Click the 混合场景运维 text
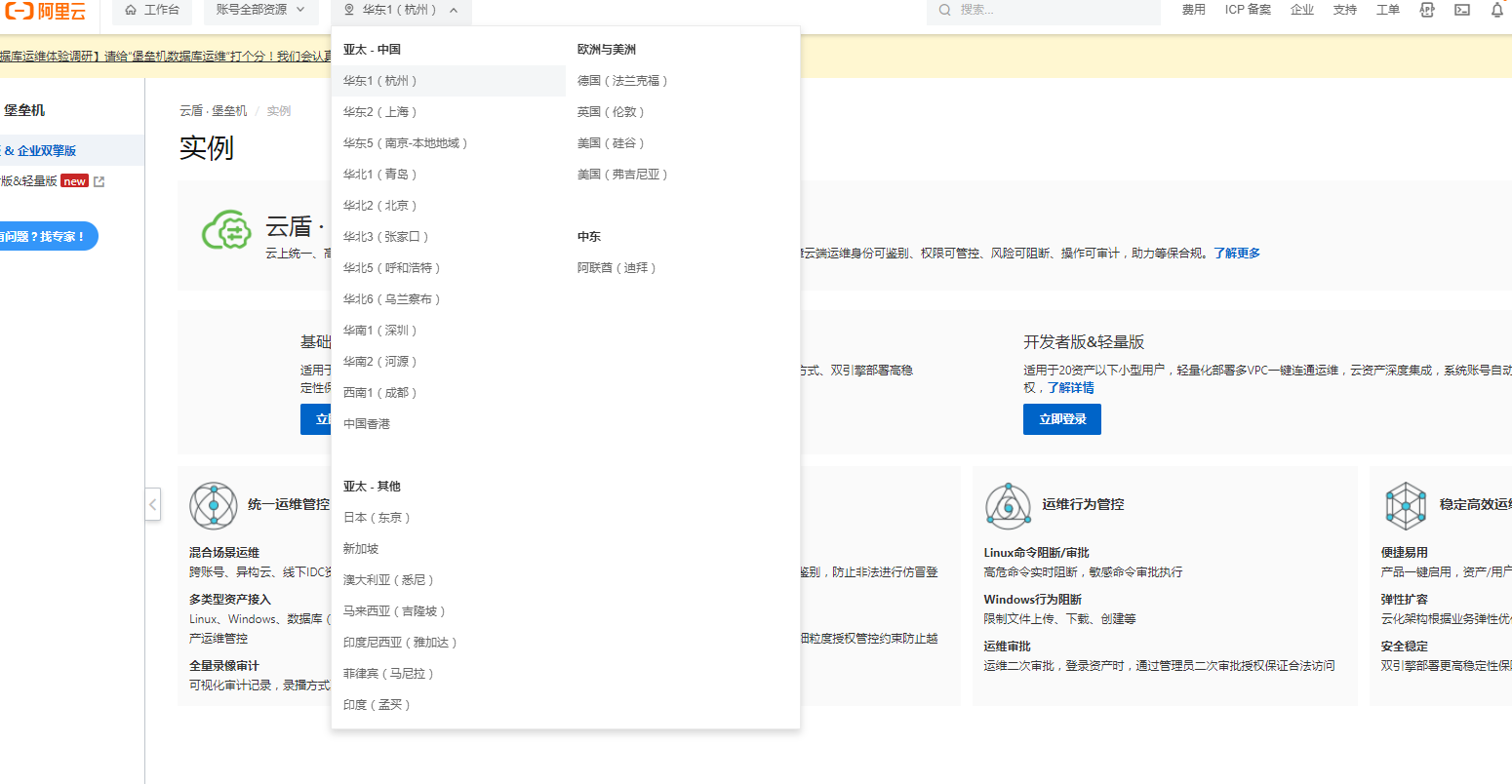1512x784 pixels. pos(224,553)
